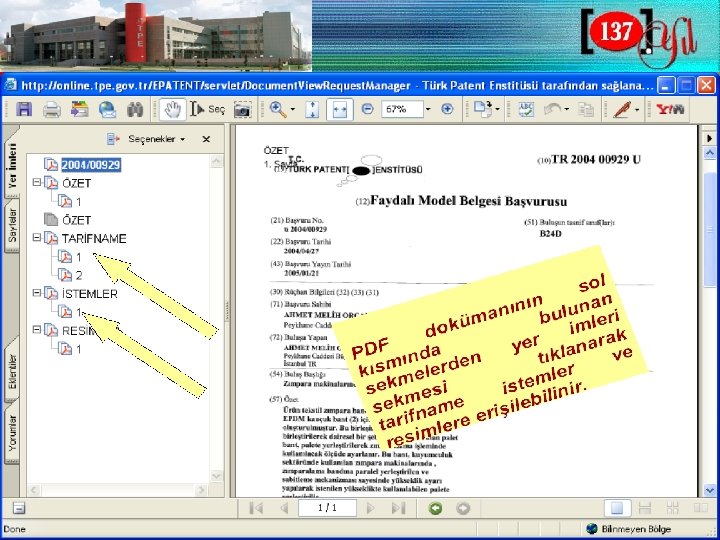This screenshot has width=720, height=540.
Task: Select the Hand tool
Action: click(173, 109)
